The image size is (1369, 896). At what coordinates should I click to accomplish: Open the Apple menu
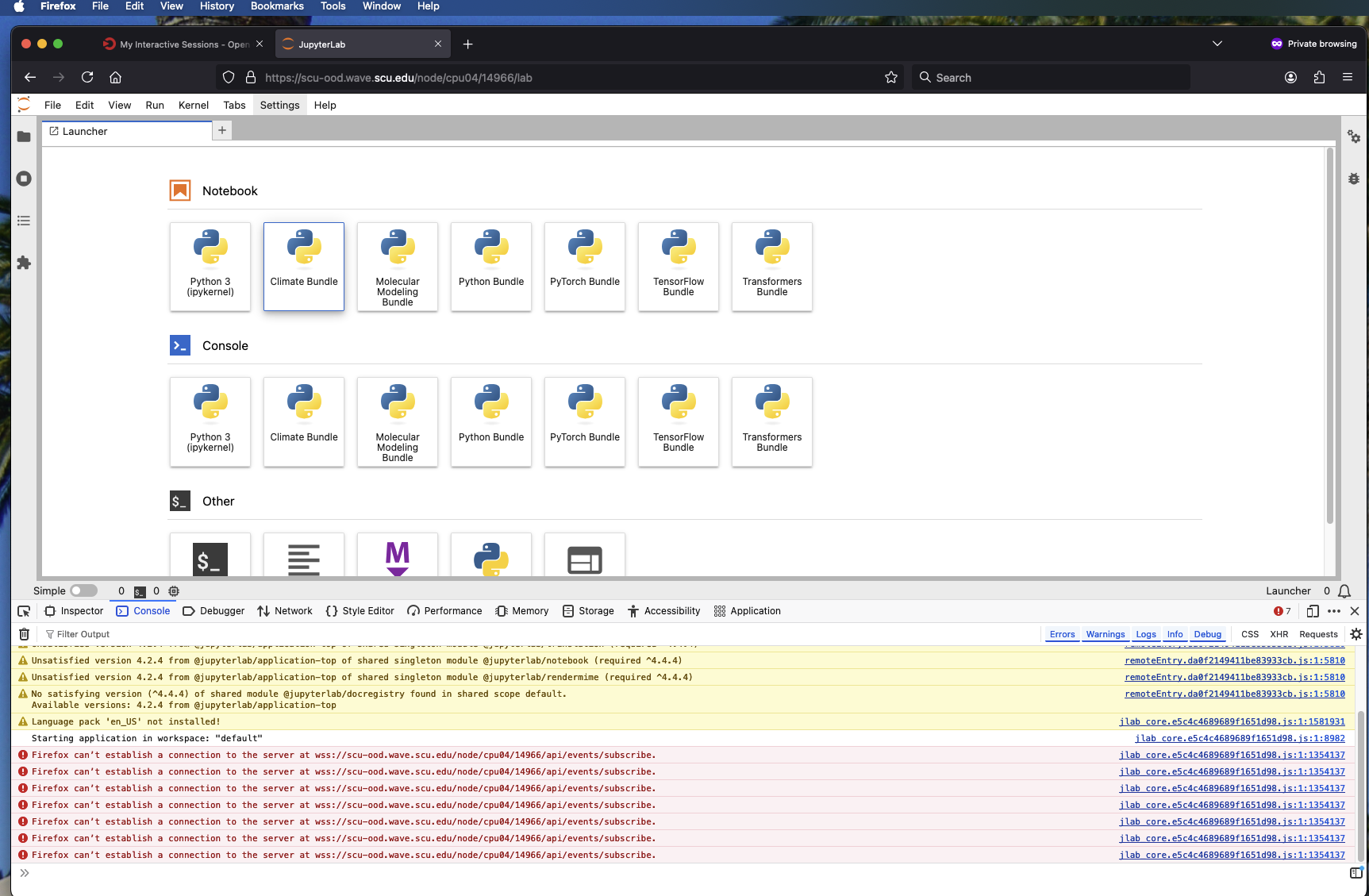[19, 6]
